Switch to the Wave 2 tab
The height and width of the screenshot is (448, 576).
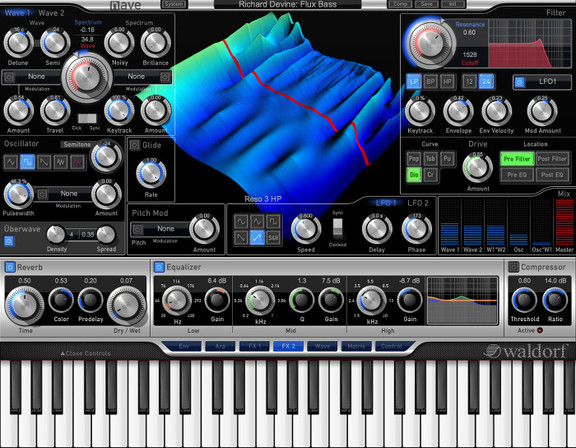click(x=51, y=13)
